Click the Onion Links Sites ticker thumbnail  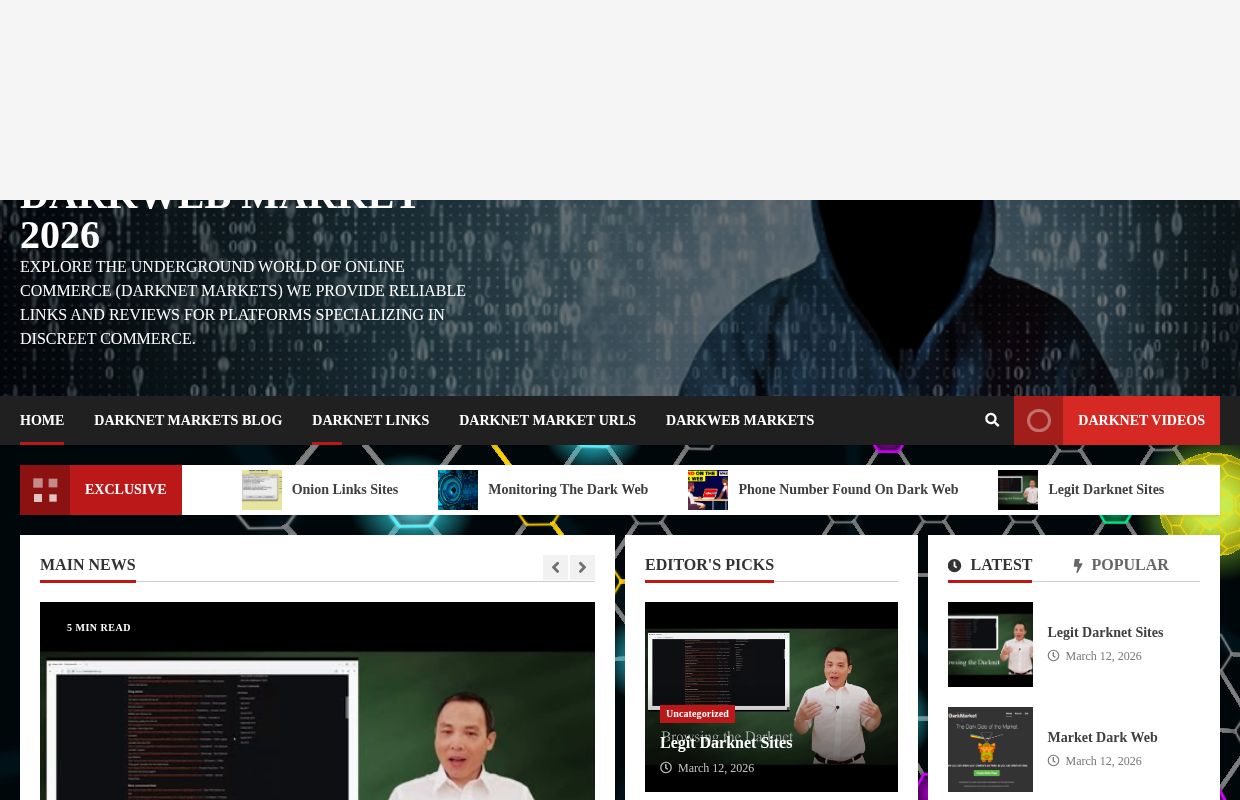pyautogui.click(x=262, y=490)
